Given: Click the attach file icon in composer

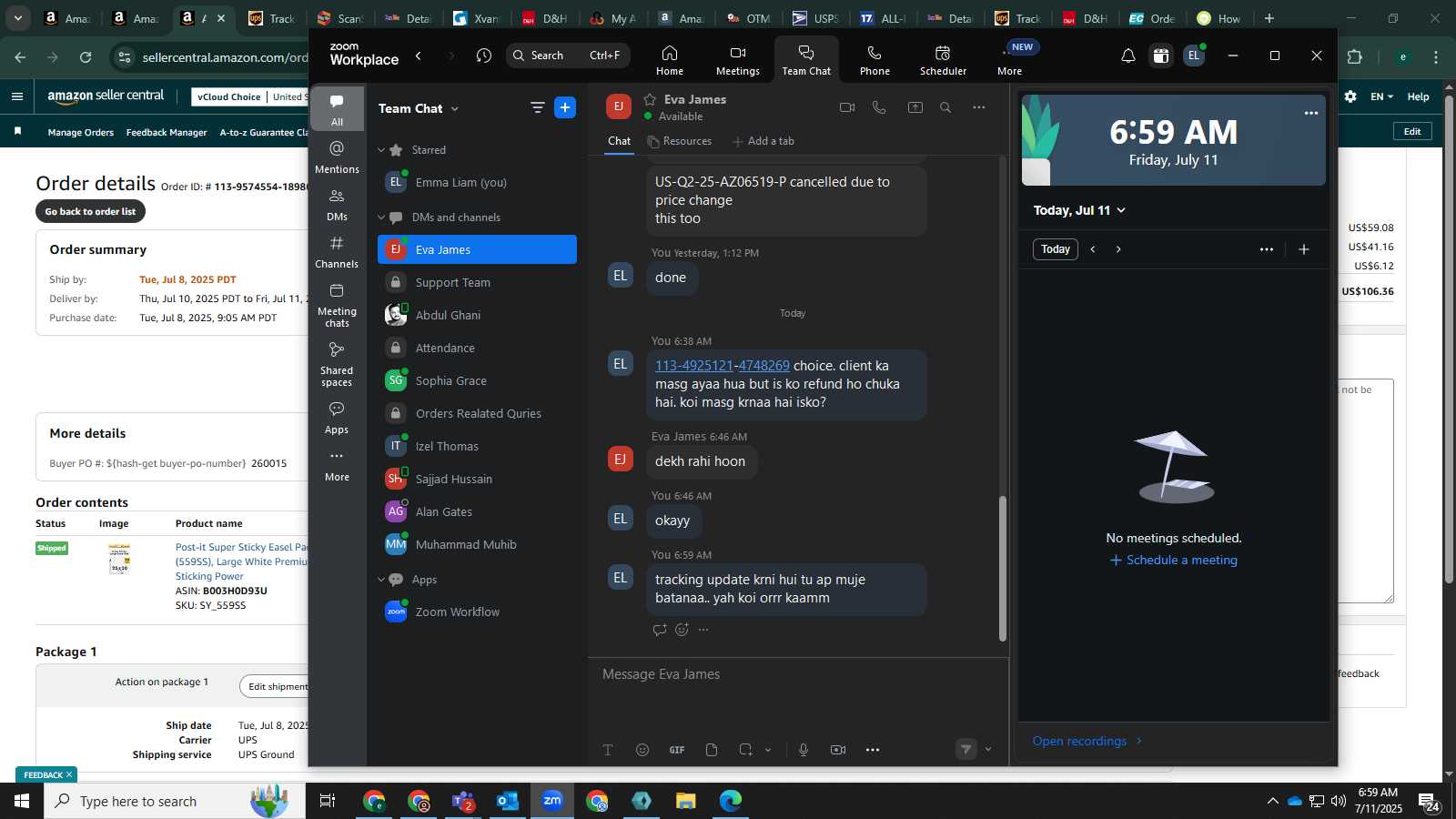Looking at the screenshot, I should pos(712,750).
